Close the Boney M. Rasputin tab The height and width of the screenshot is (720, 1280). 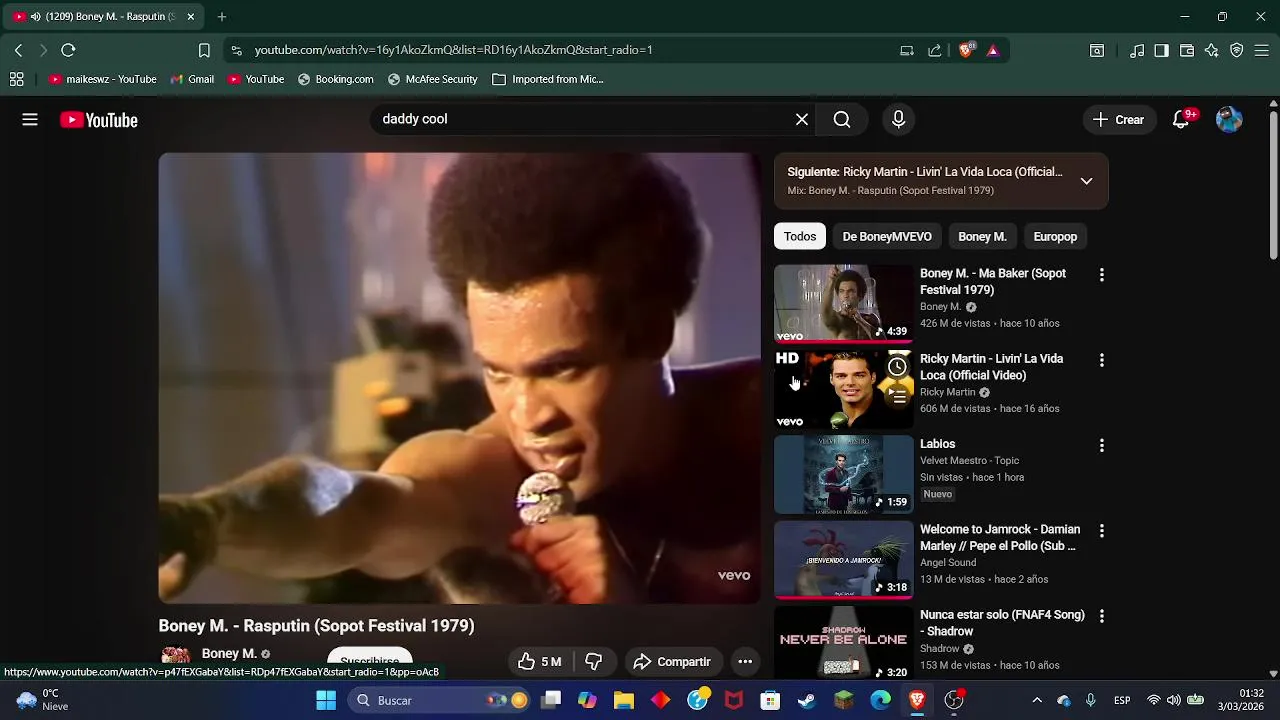point(190,16)
